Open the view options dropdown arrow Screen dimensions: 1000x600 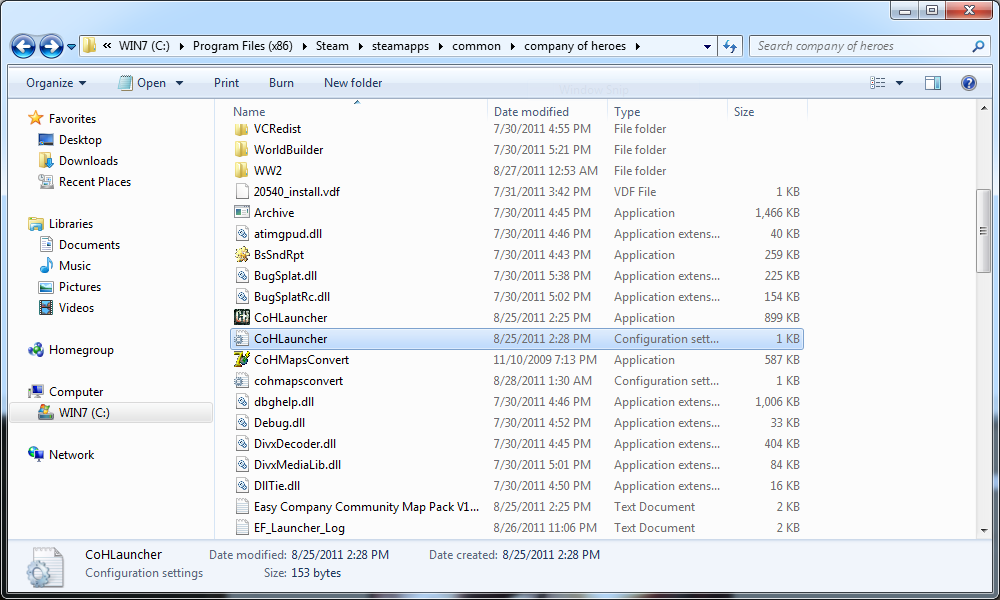click(899, 83)
